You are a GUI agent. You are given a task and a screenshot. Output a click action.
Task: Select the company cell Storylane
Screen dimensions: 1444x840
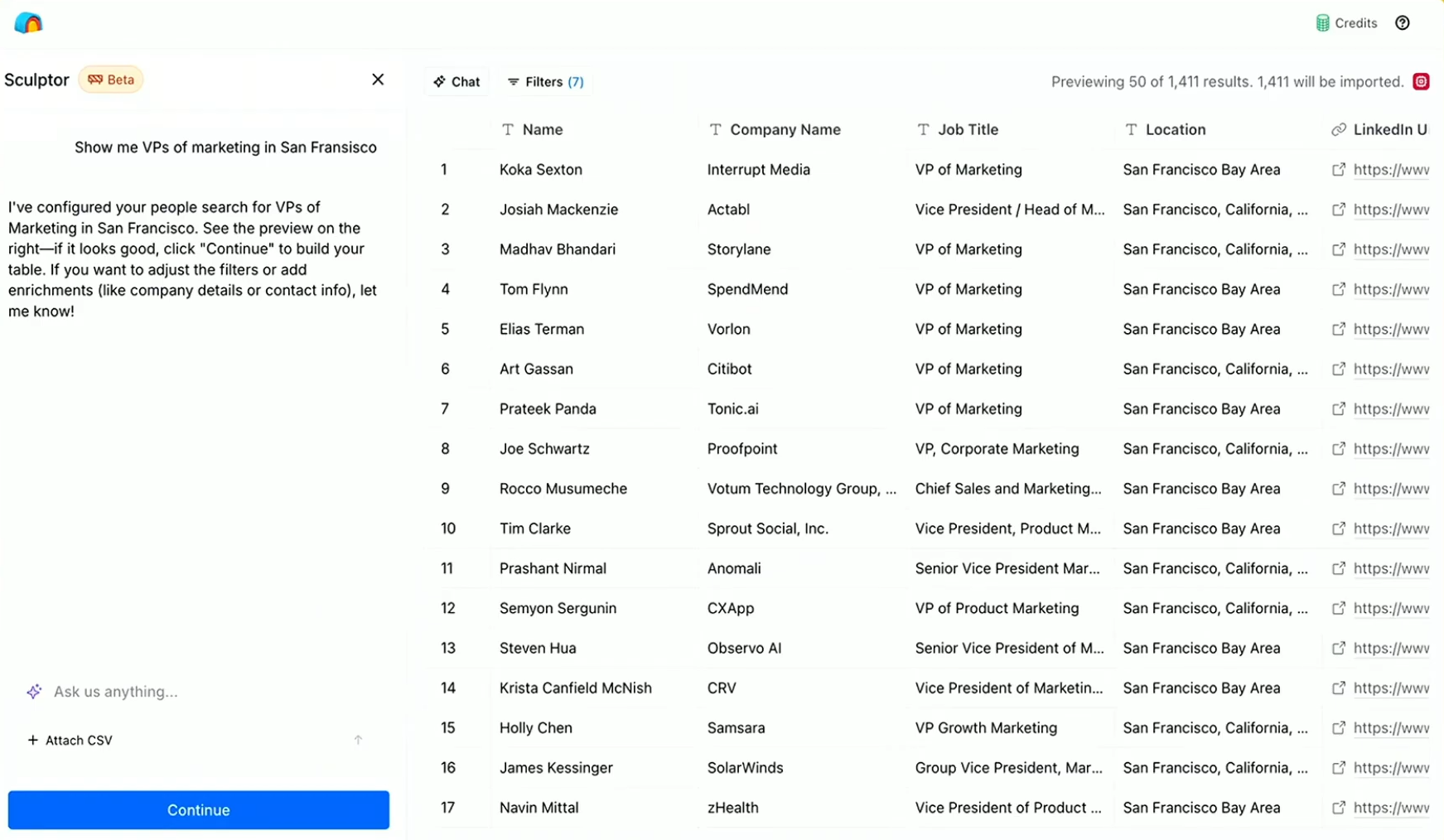click(x=739, y=249)
